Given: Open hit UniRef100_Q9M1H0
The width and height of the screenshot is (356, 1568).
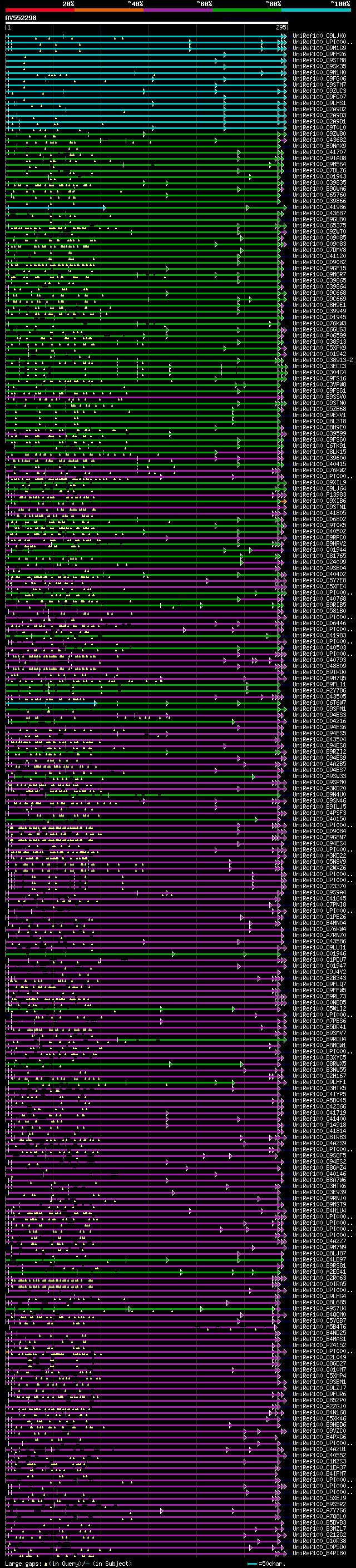Looking at the screenshot, I should pyautogui.click(x=319, y=72).
